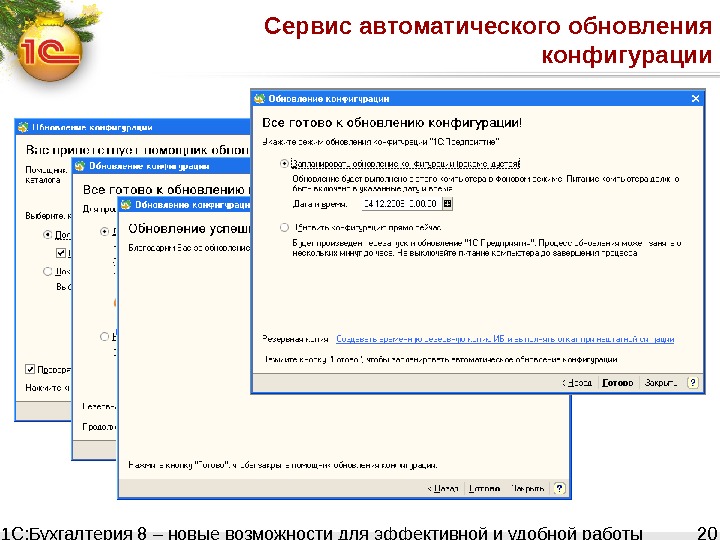Screen dimensions: 720x540
Task: Select the upper radio button in second update dialog
Action: (105, 231)
